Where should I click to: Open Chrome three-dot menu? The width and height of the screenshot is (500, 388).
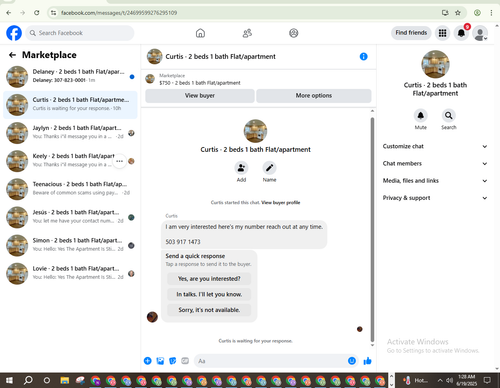pos(491,13)
